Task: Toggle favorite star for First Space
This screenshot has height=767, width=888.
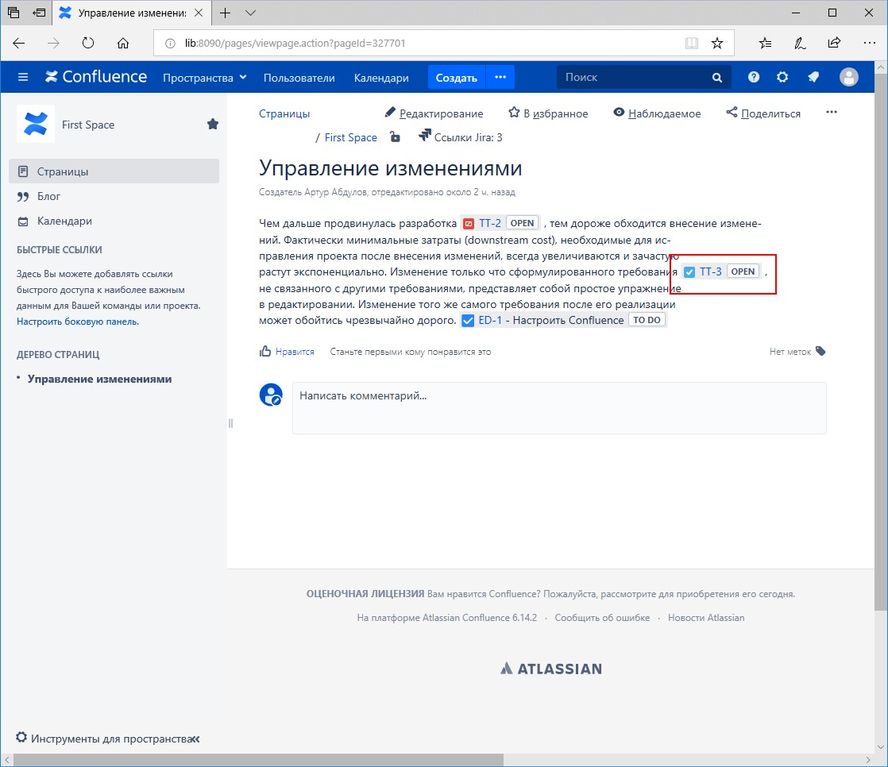Action: [x=213, y=124]
